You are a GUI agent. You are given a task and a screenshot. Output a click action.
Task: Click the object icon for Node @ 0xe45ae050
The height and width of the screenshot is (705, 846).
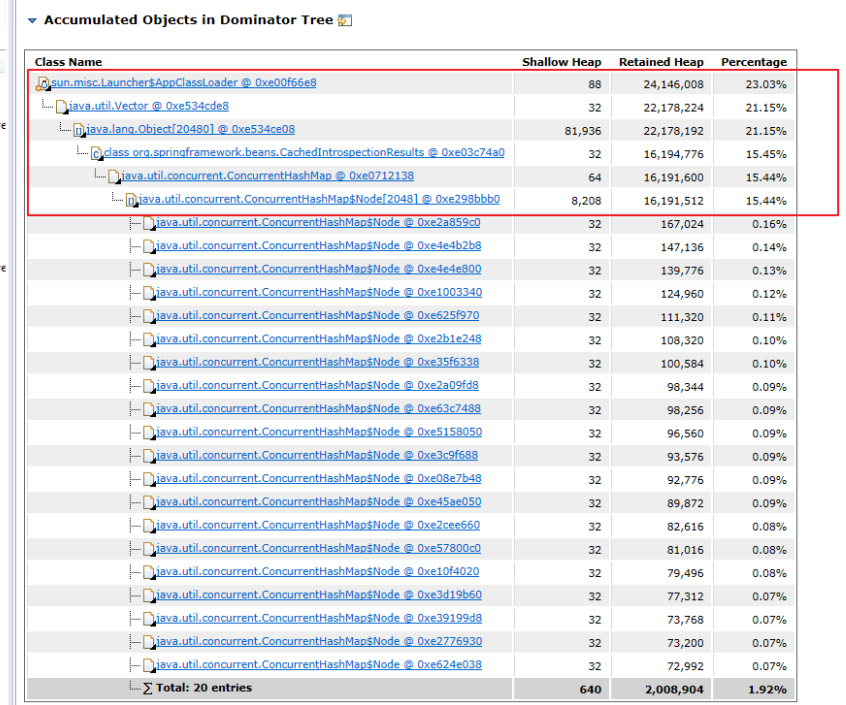pyautogui.click(x=149, y=502)
